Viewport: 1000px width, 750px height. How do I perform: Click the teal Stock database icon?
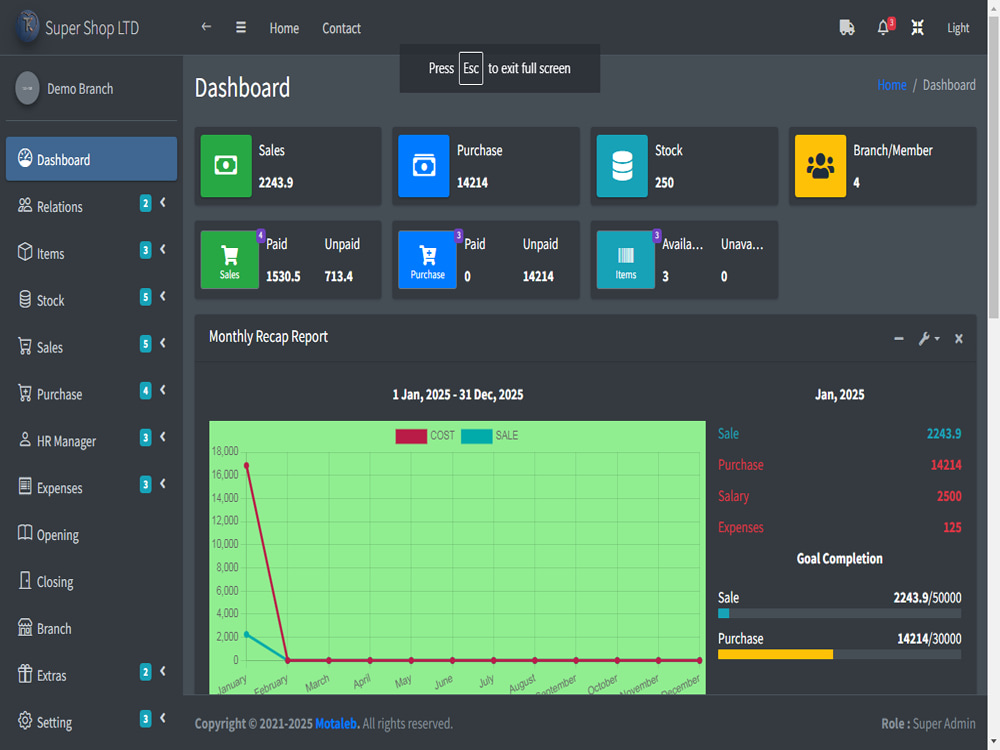622,166
